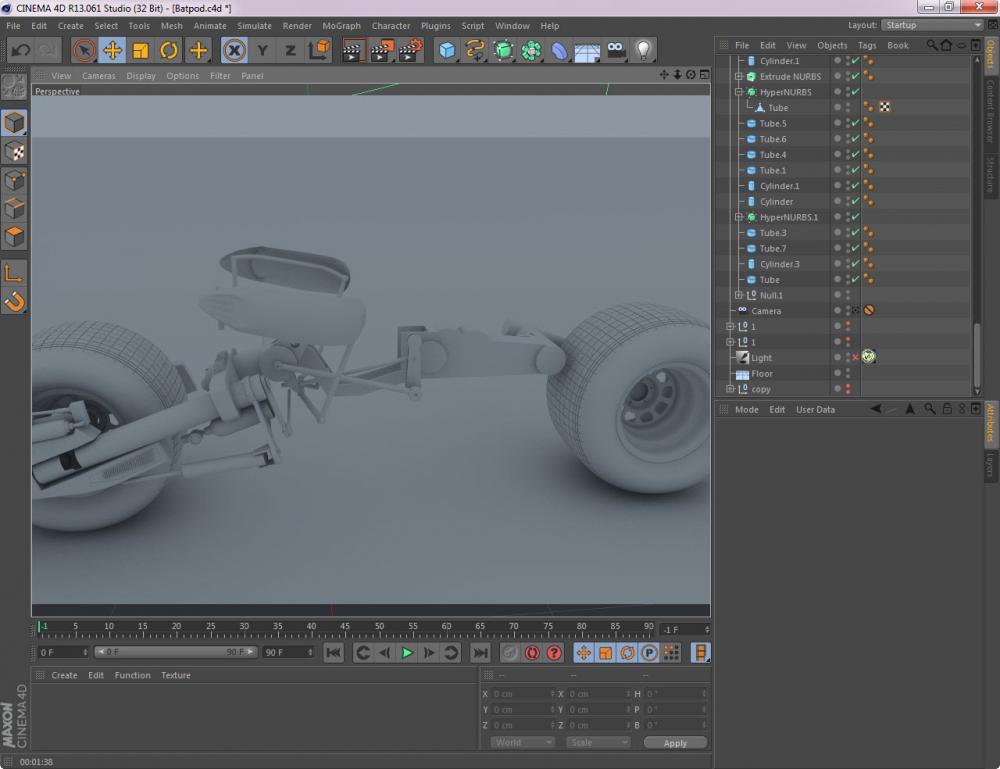The width and height of the screenshot is (1000, 769).
Task: Open the Light object tool
Action: click(644, 50)
